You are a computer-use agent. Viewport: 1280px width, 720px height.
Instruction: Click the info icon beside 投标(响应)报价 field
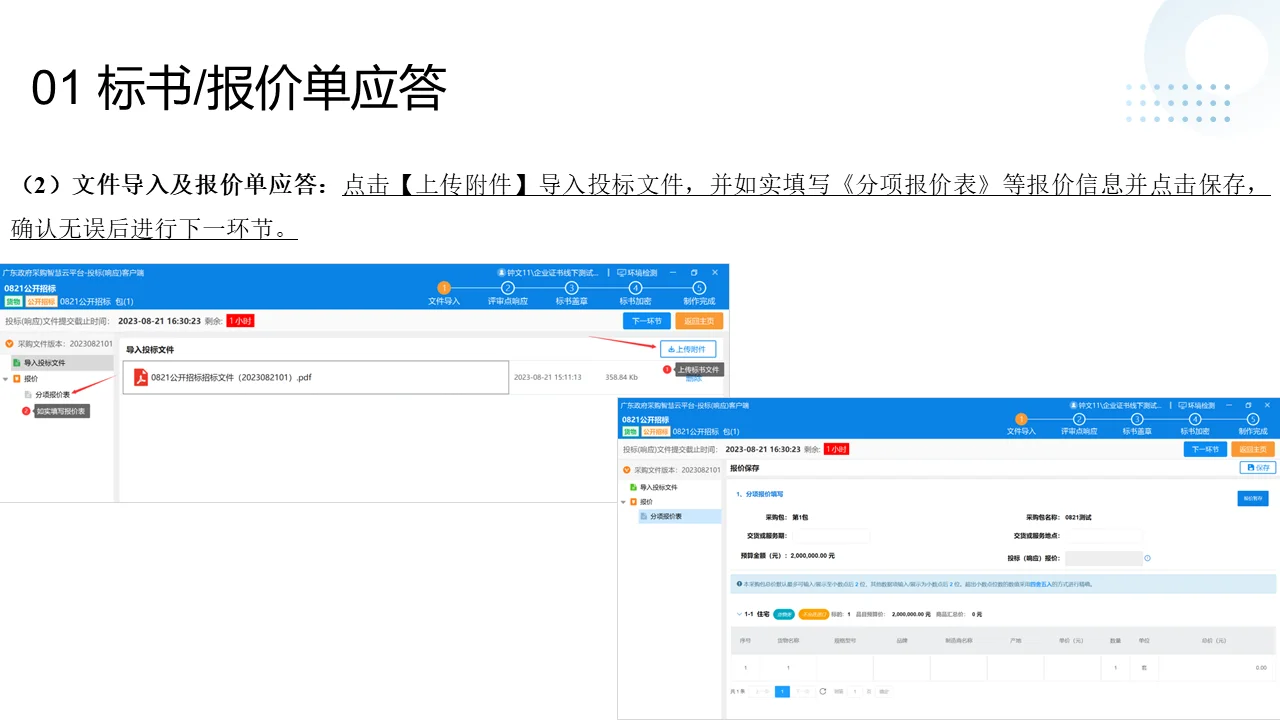[1146, 558]
